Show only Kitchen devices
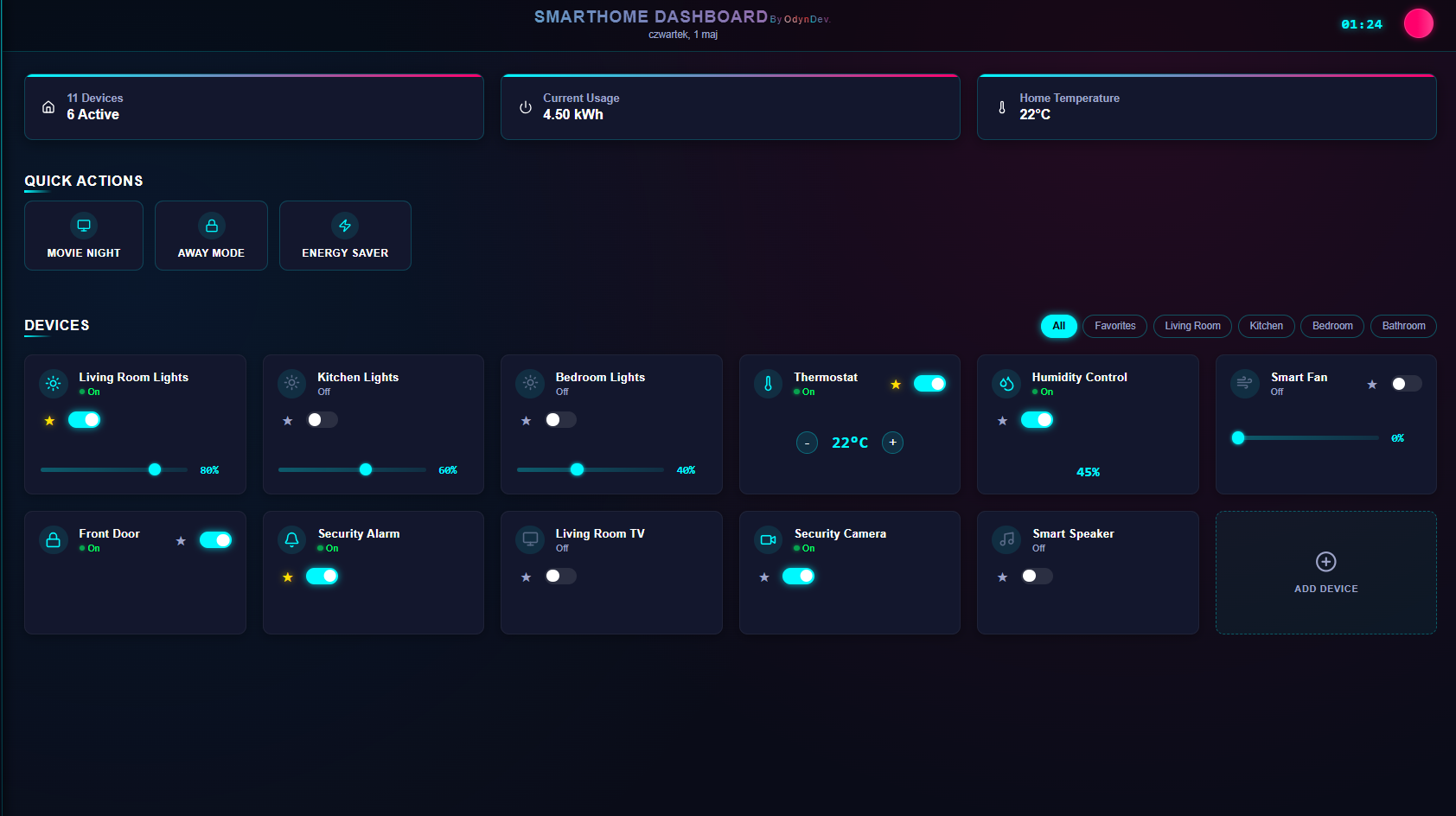This screenshot has height=816, width=1456. coord(1266,326)
